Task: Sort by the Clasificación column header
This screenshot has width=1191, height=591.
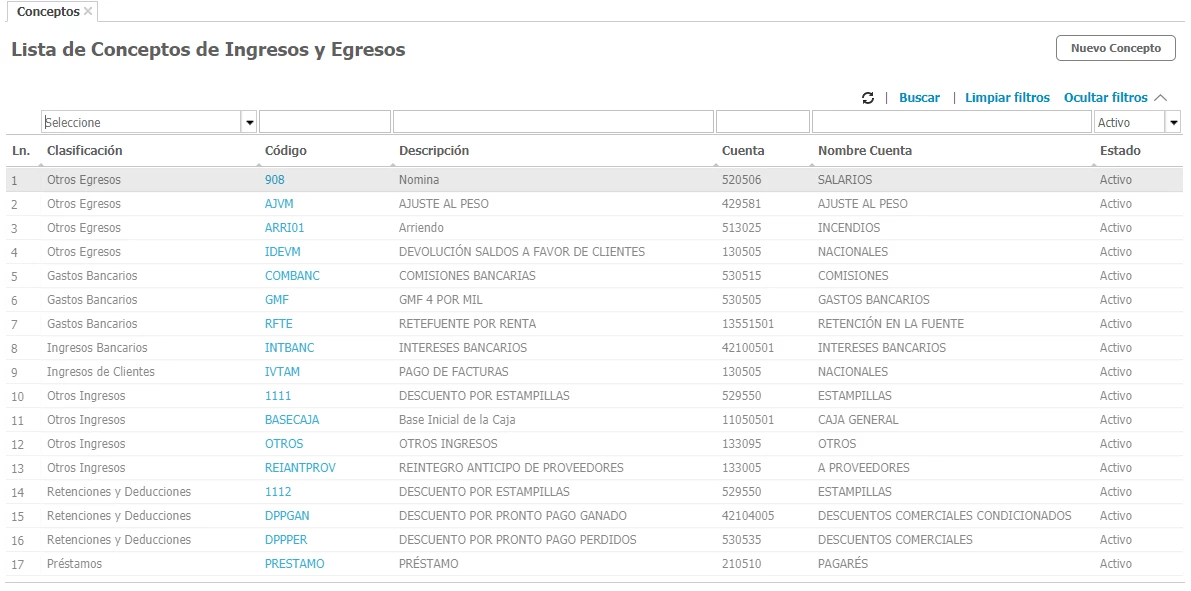Action: (x=85, y=151)
